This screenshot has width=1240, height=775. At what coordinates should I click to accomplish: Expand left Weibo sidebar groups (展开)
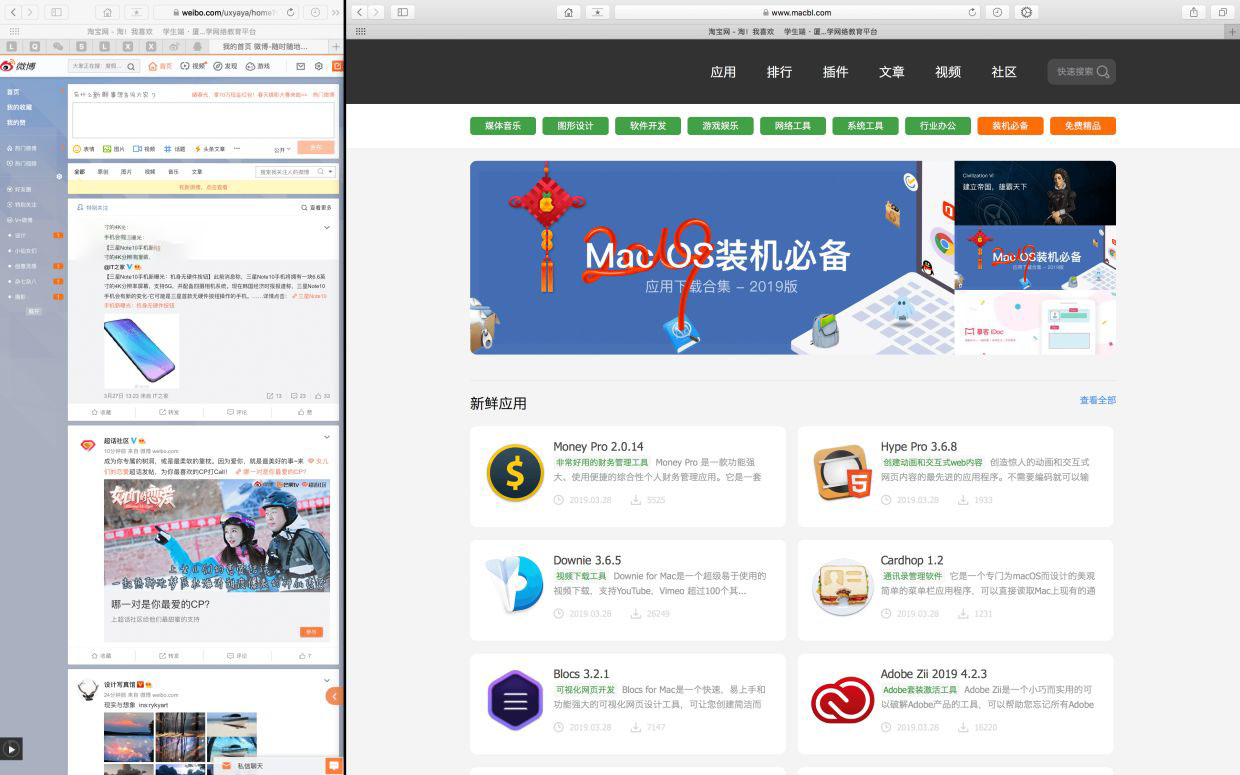33,311
